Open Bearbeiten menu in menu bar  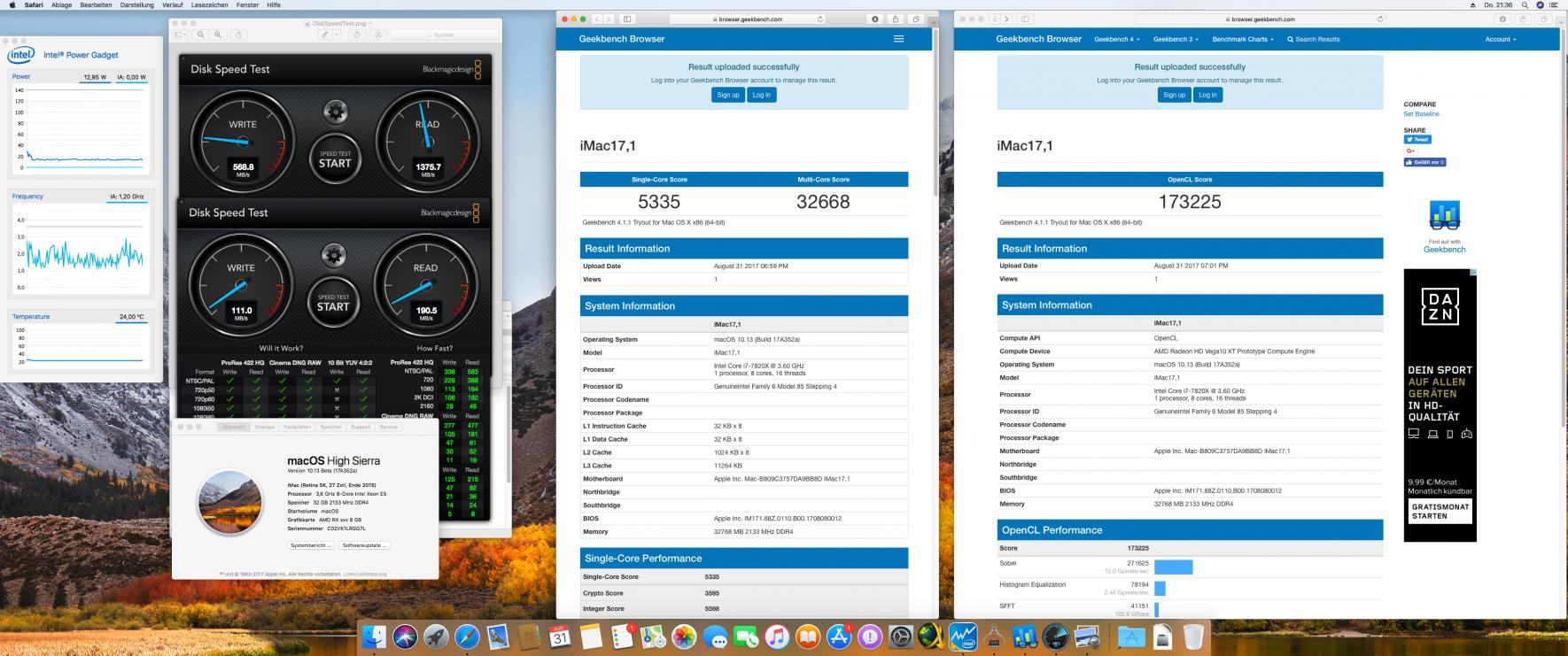(x=96, y=4)
